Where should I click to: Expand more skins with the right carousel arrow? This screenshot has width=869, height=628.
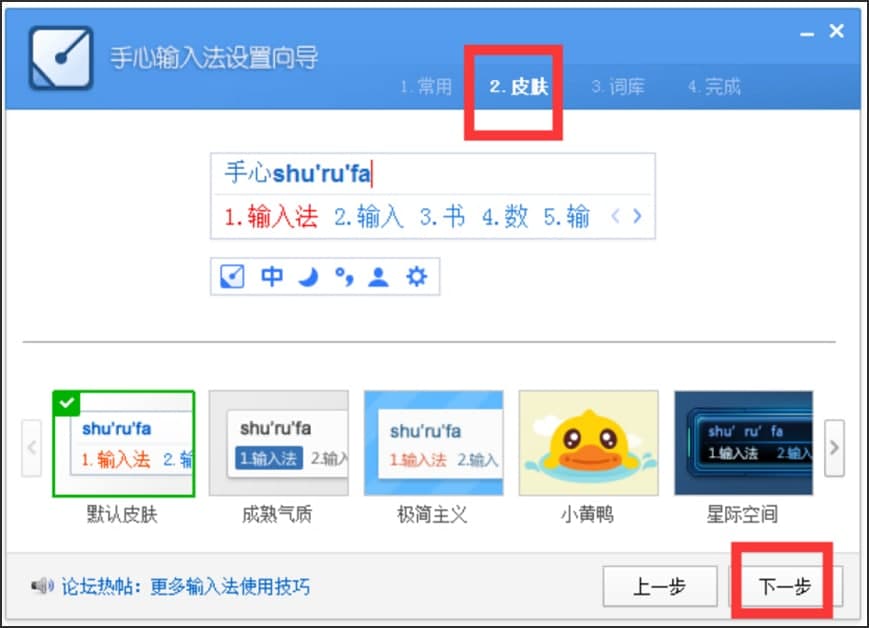tap(833, 449)
